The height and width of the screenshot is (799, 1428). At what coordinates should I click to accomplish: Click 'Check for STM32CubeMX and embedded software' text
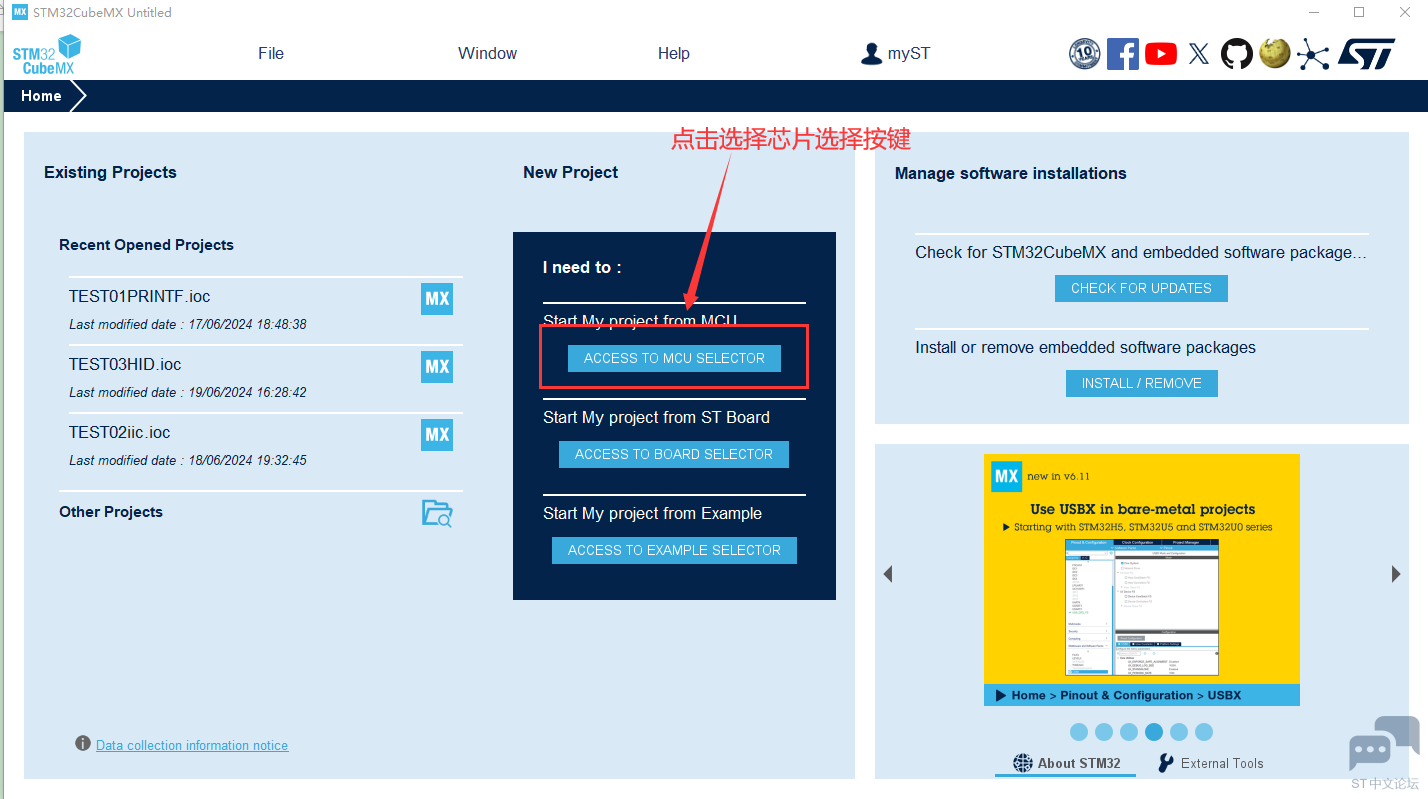click(1141, 252)
